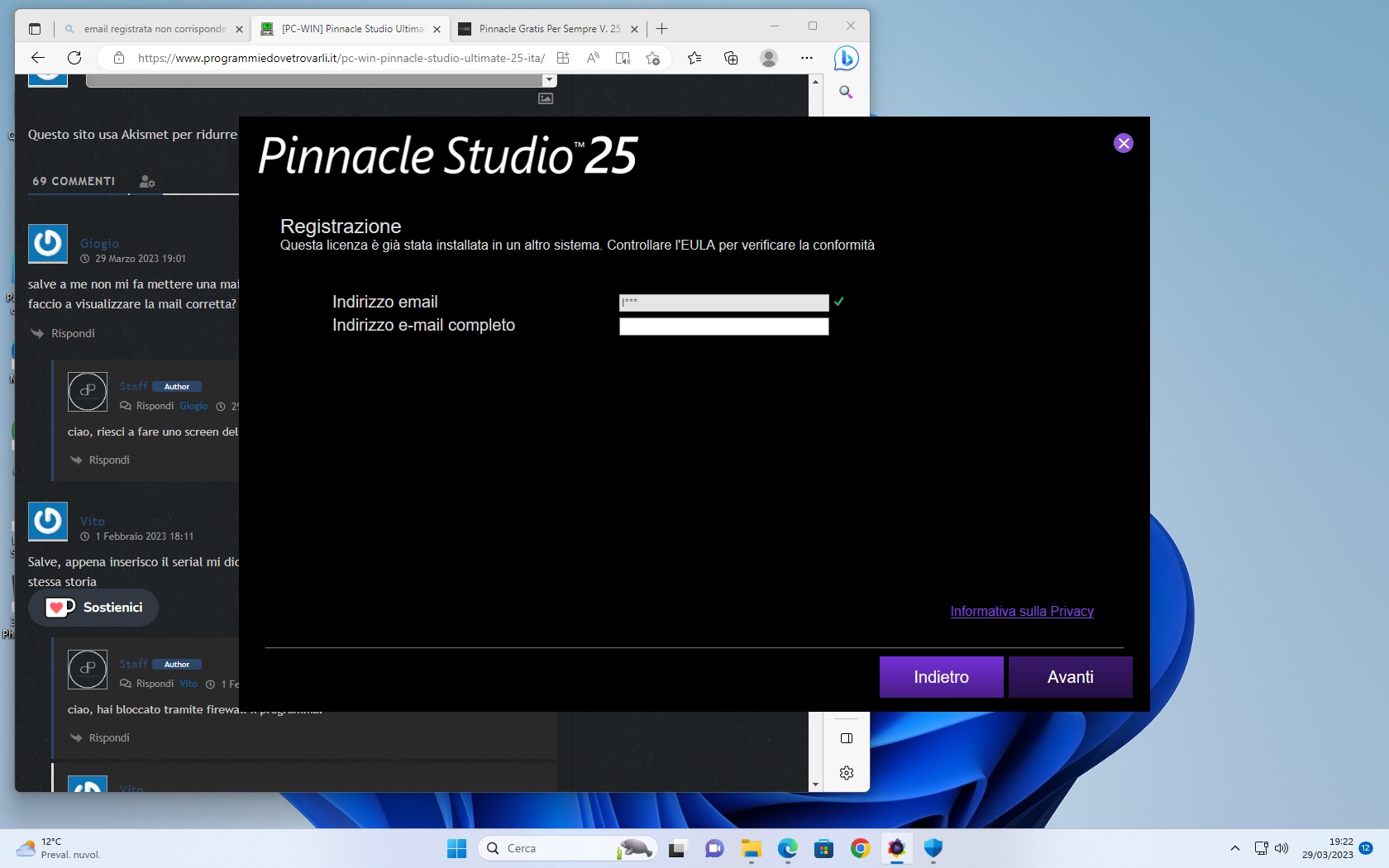The width and height of the screenshot is (1389, 868).
Task: Click Vito name link in Staff reply
Action: coord(189,684)
